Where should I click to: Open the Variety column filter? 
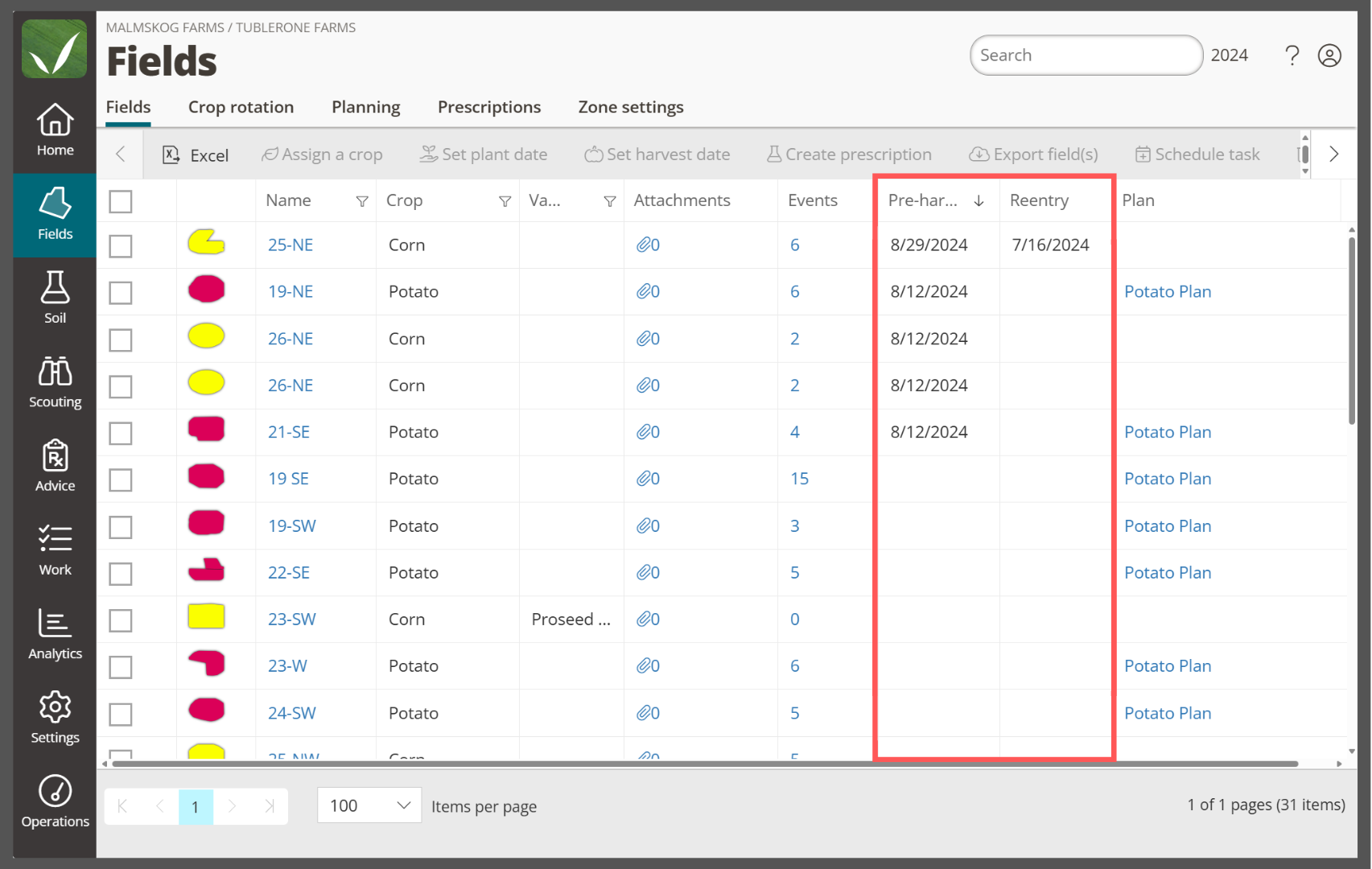(x=610, y=201)
